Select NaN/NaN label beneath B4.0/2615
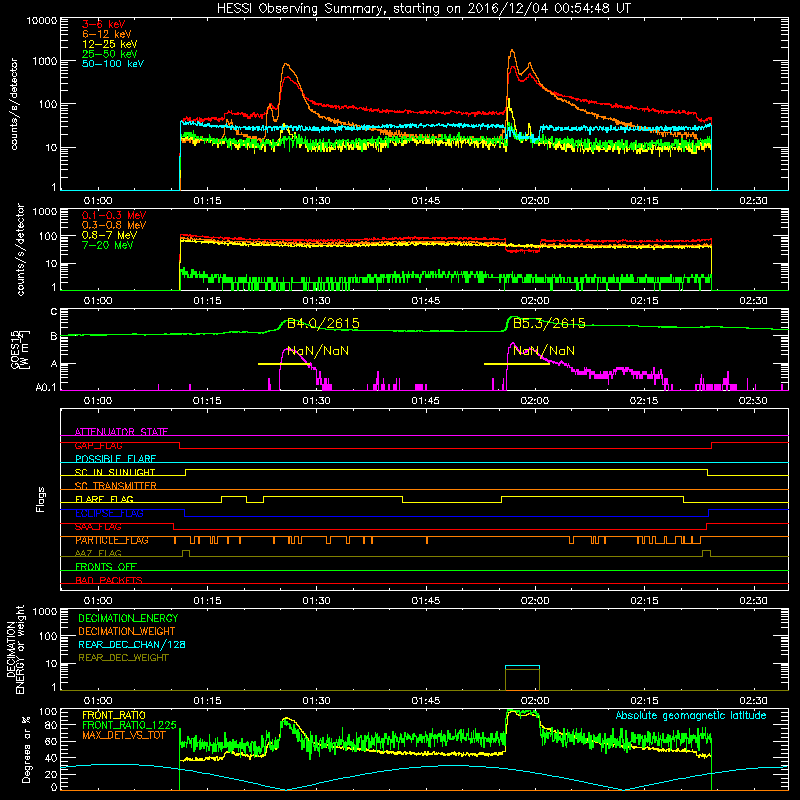The image size is (800, 800). tap(318, 351)
